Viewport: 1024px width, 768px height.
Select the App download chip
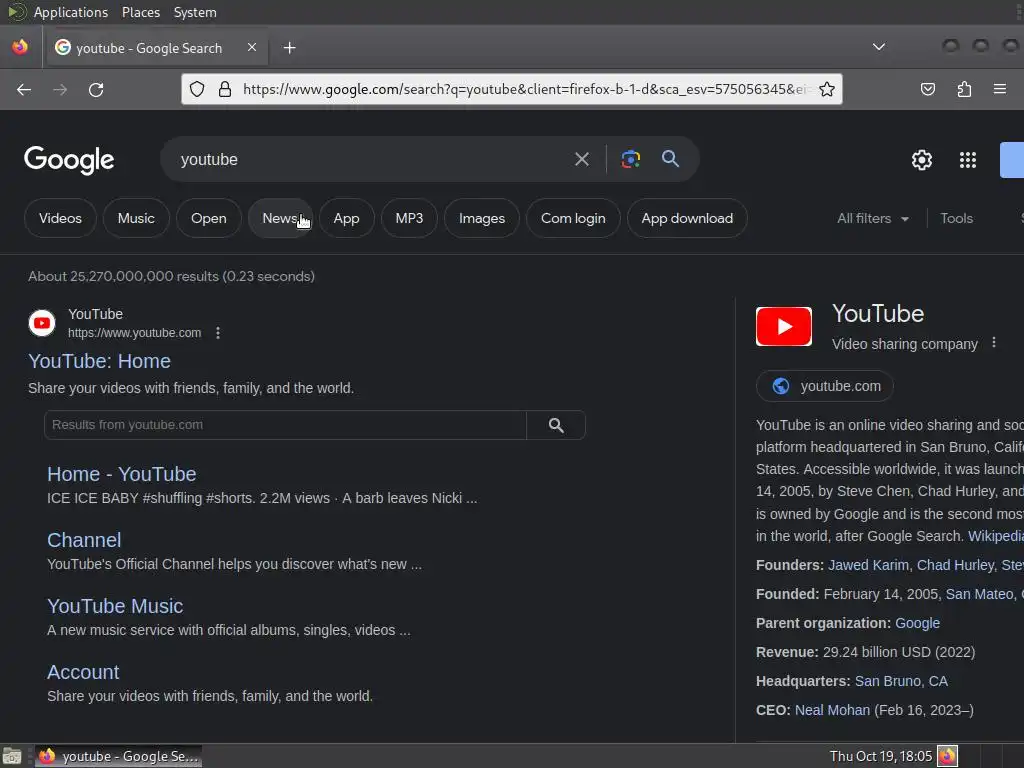[x=687, y=218]
